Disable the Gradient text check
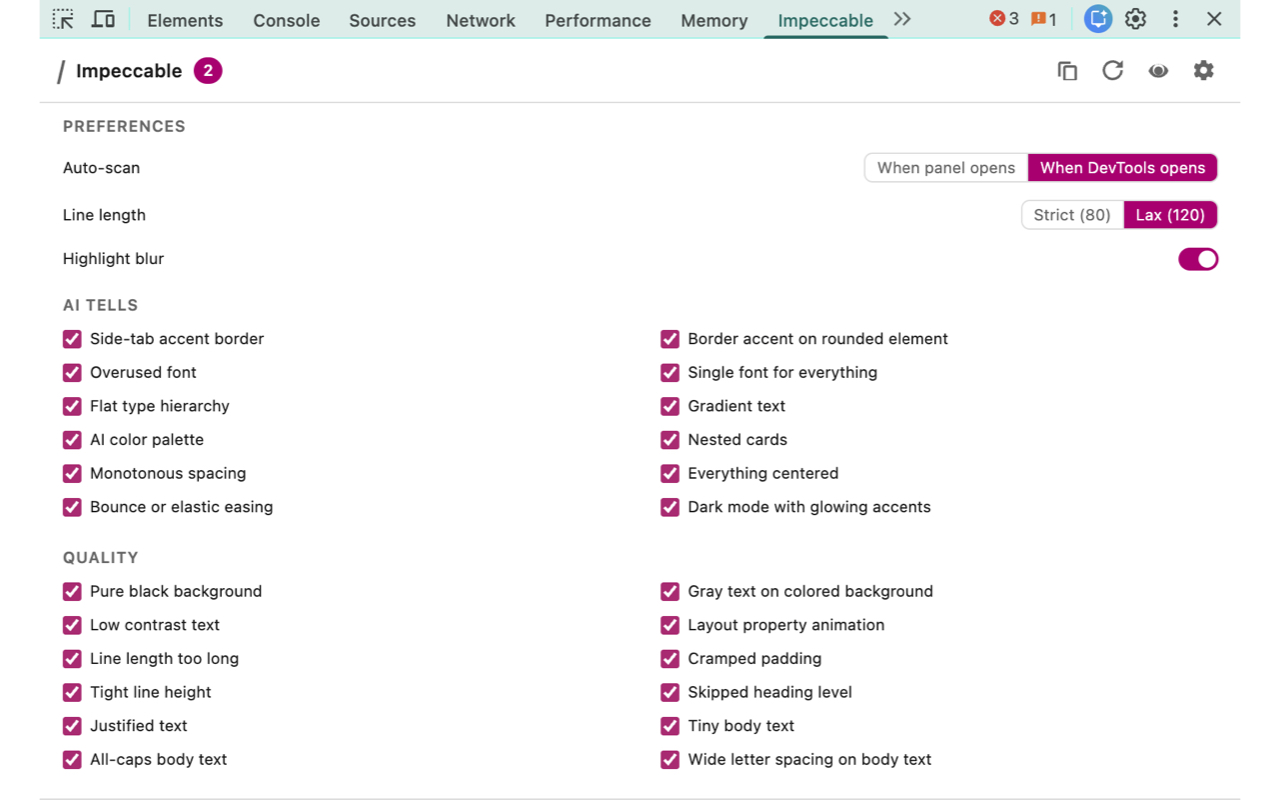 click(670, 406)
